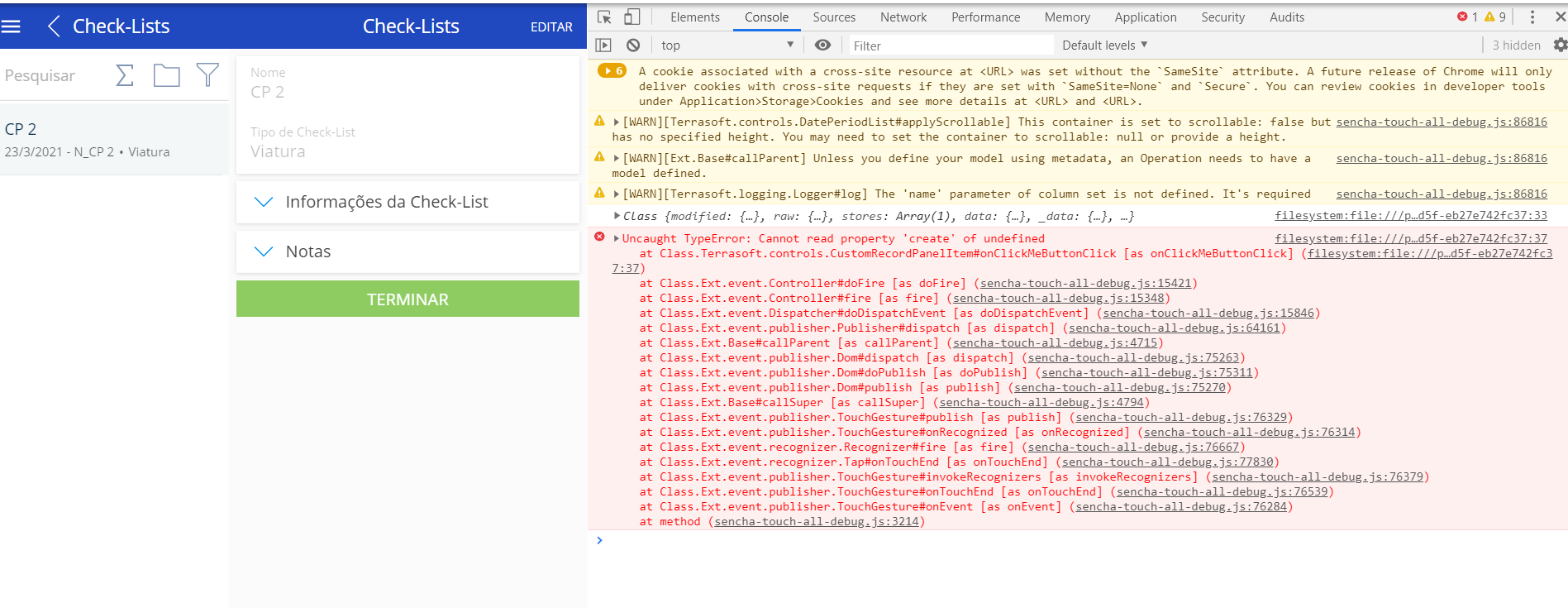Open the top context dropdown
Image resolution: width=1568 pixels, height=608 pixels.
click(727, 45)
